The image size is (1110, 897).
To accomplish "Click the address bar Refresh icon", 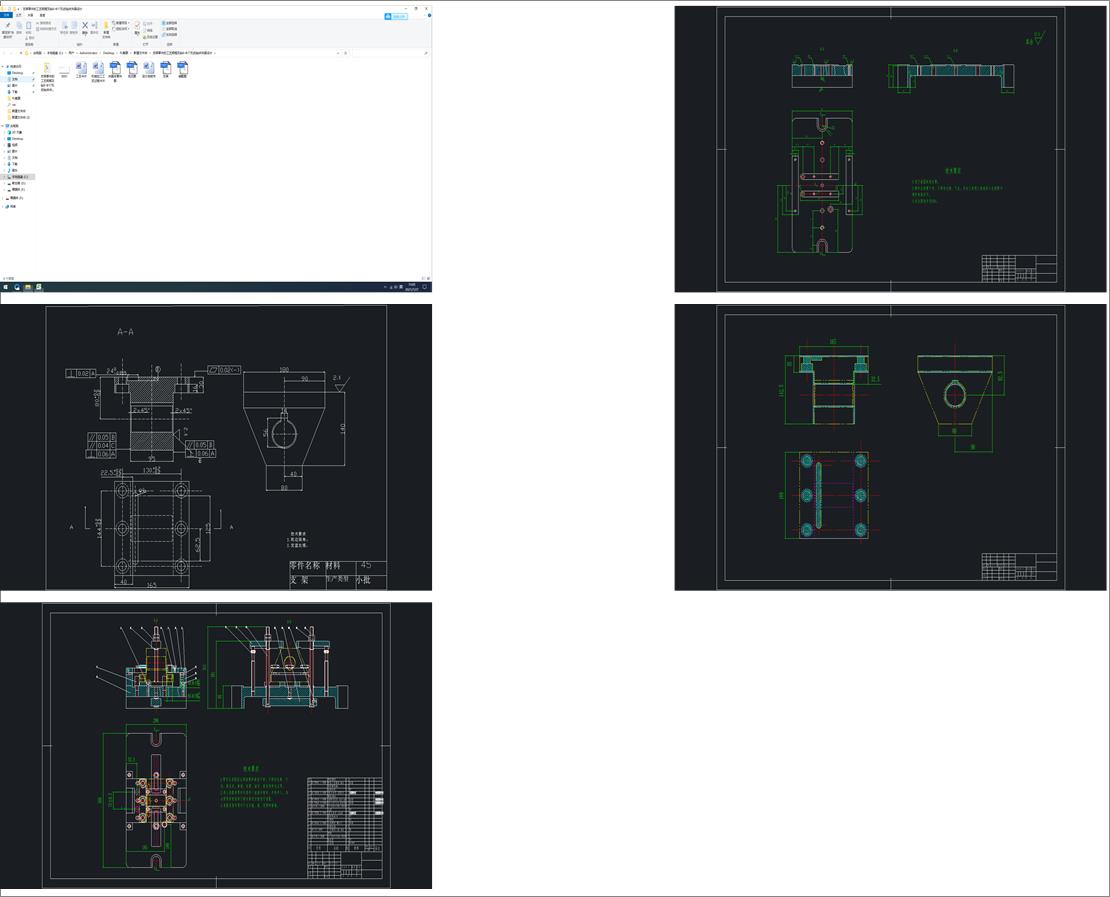I will [345, 53].
